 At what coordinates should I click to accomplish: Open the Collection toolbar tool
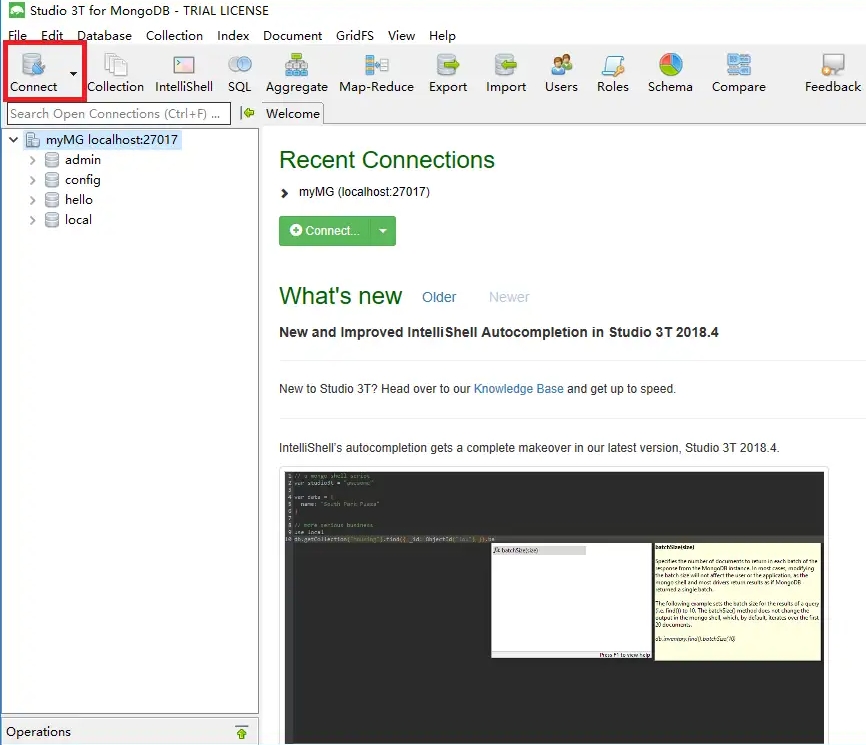click(115, 72)
